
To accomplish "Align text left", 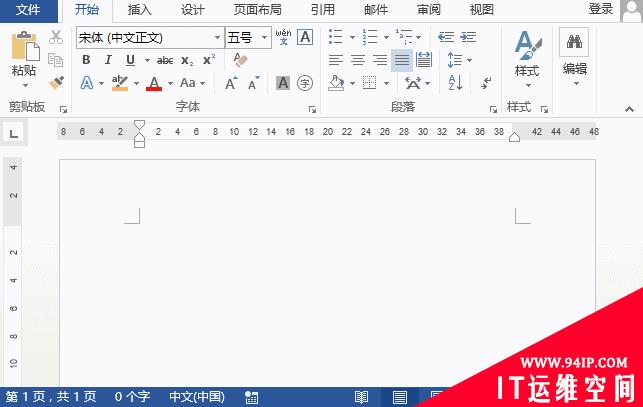I will coord(335,60).
